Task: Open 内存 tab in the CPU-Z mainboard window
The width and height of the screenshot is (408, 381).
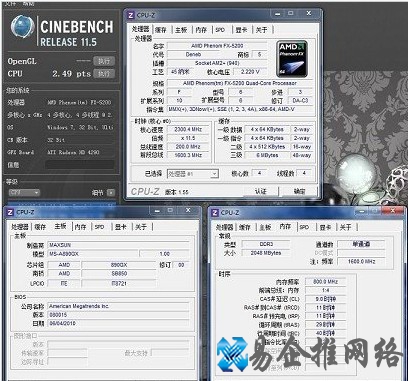Action: (80, 227)
